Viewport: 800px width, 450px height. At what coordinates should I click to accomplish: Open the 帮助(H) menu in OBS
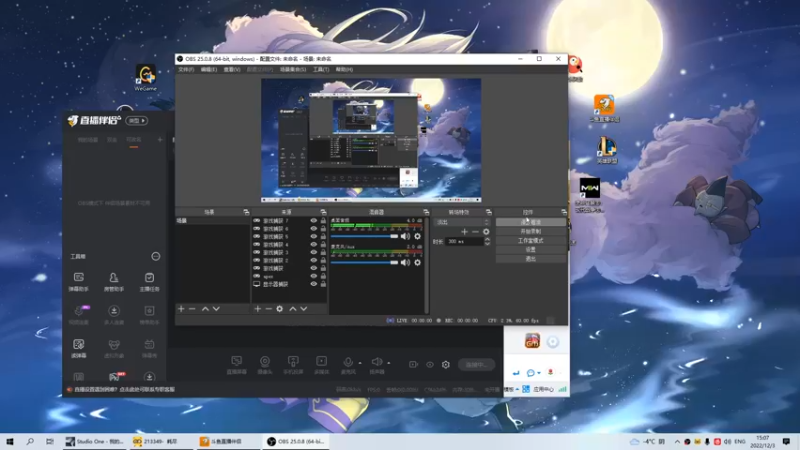click(344, 69)
